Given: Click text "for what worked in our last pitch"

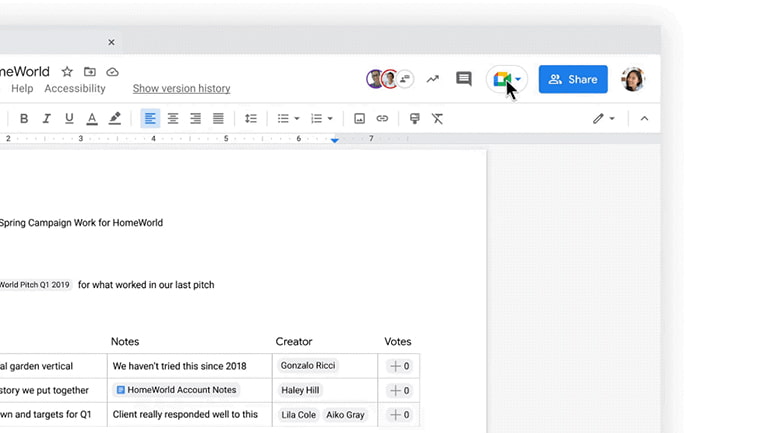Looking at the screenshot, I should 146,285.
